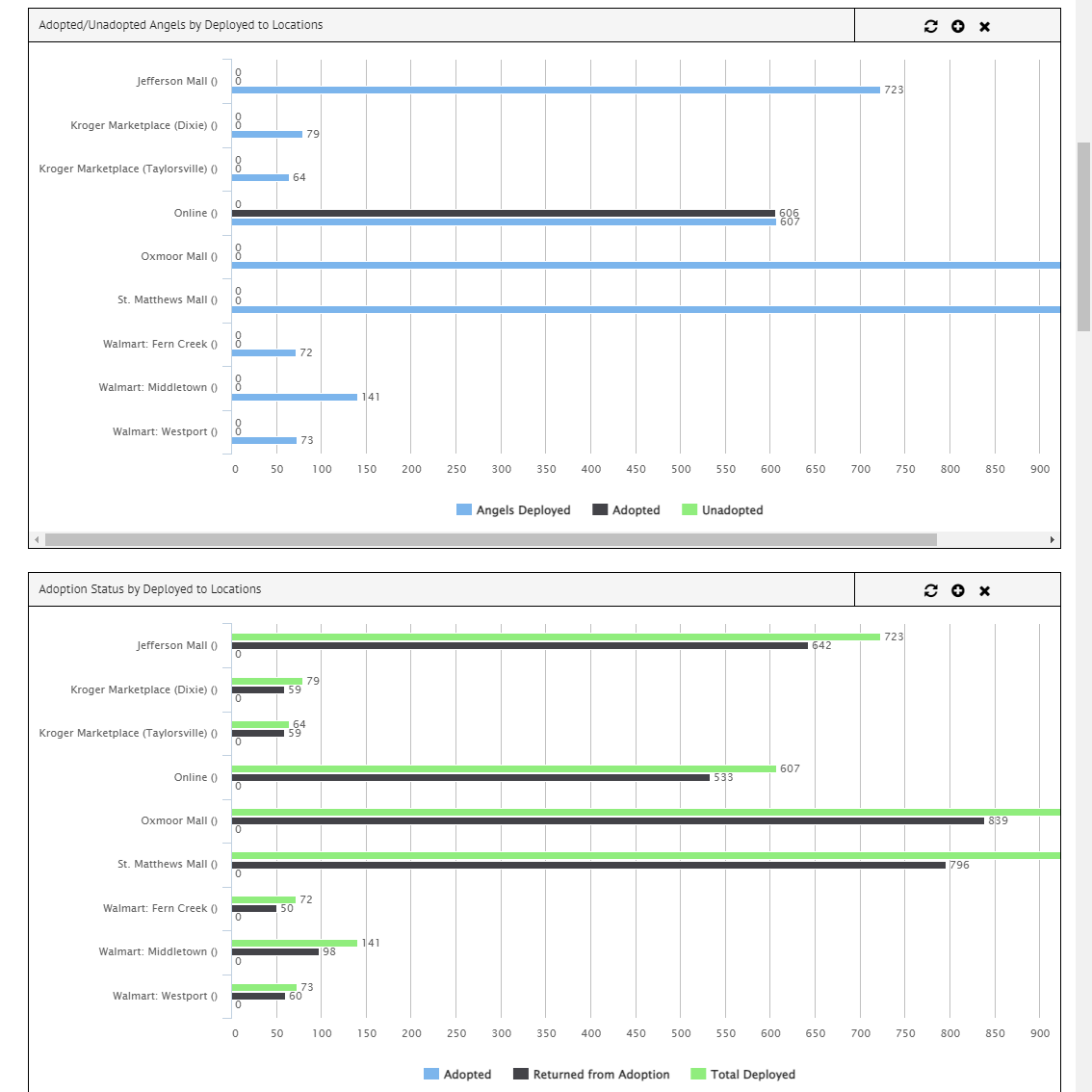Click plus icon on Adoption Status panel
Image resolution: width=1092 pixels, height=1092 pixels.
pyautogui.click(x=957, y=590)
